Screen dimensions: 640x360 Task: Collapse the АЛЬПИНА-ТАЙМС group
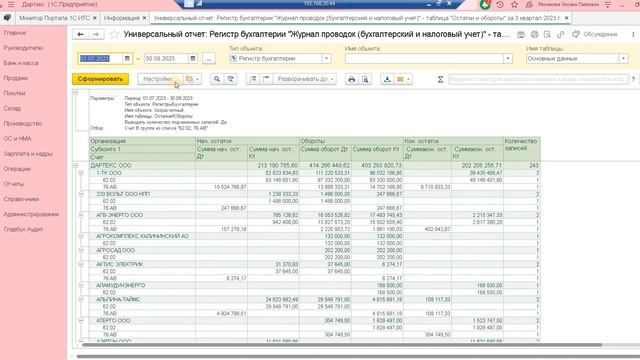coord(81,299)
